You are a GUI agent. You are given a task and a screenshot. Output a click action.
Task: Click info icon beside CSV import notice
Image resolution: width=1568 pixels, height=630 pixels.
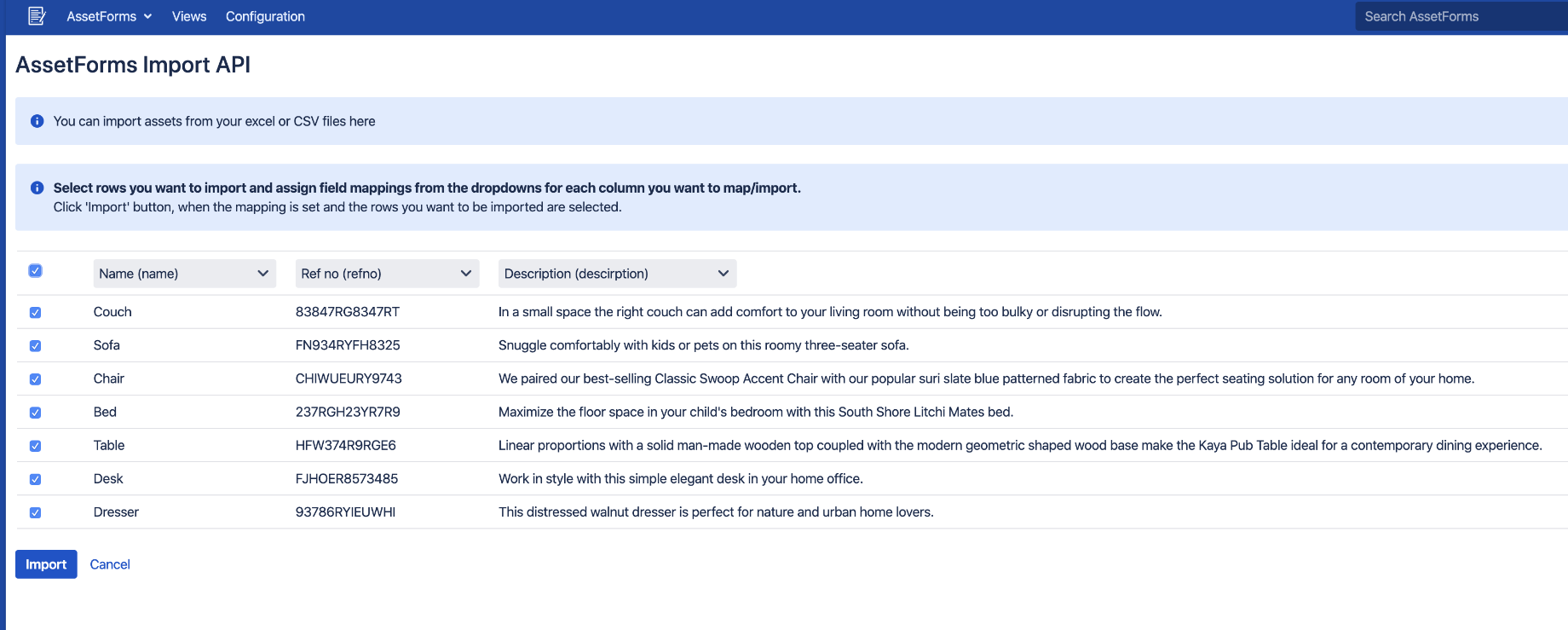(37, 121)
